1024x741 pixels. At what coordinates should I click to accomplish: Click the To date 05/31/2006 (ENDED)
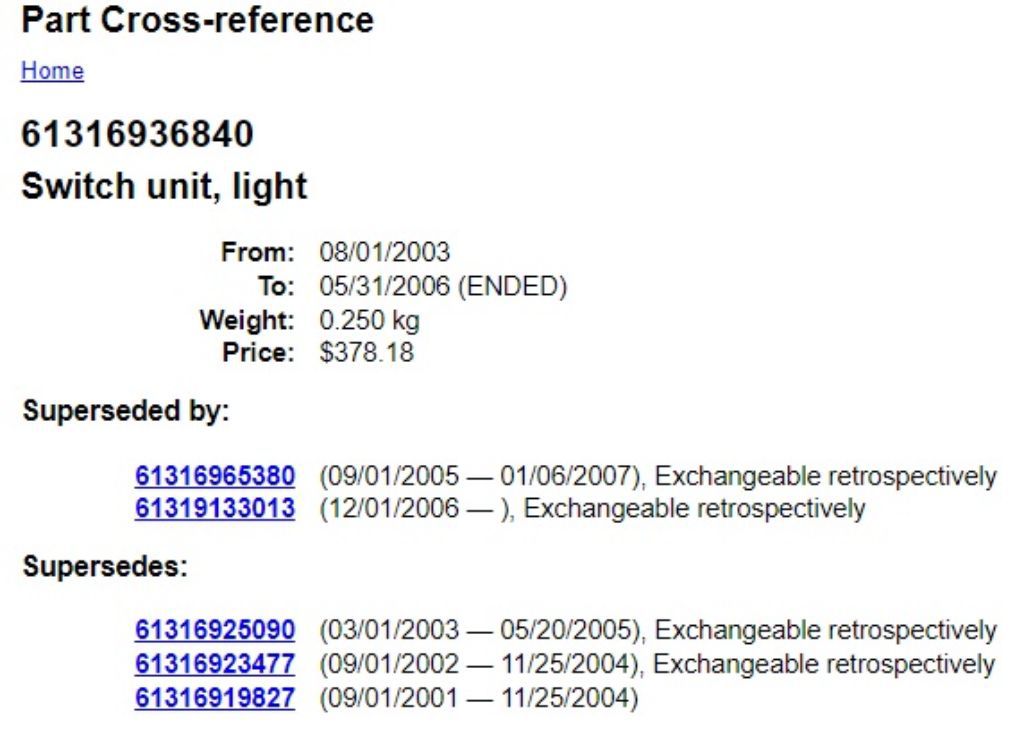[443, 287]
